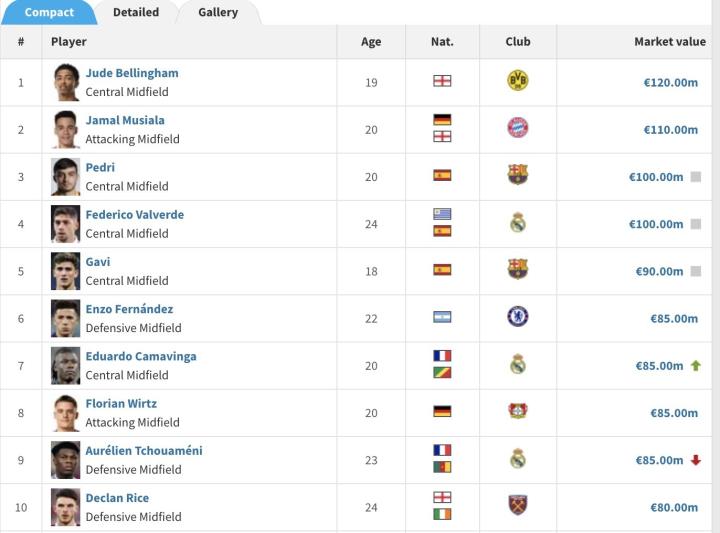Click the Barcelona crest in Pedri's row
Viewport: 720px width, 533px height.
pyautogui.click(x=517, y=175)
